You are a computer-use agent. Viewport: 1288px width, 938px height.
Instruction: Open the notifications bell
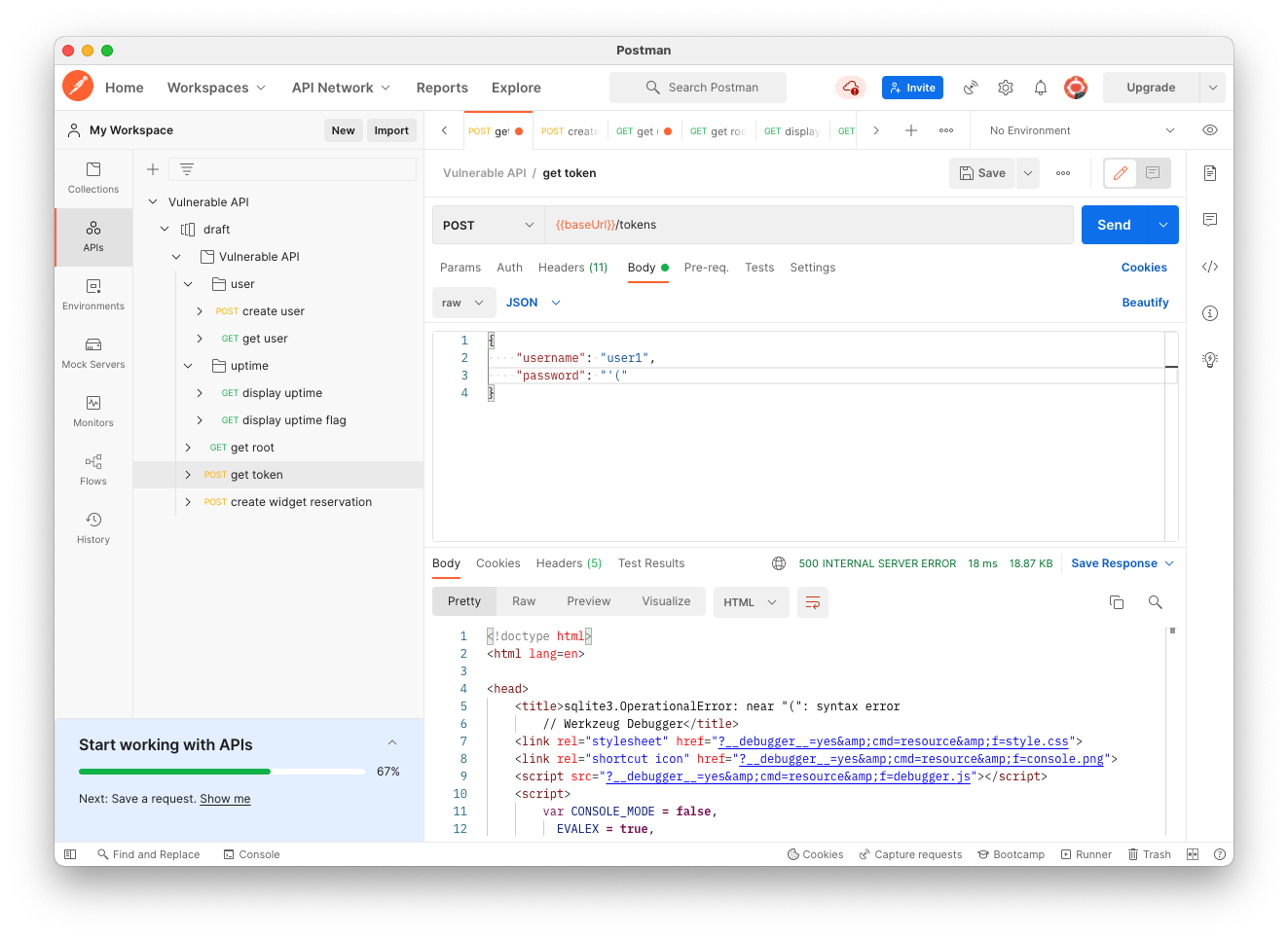click(x=1041, y=88)
